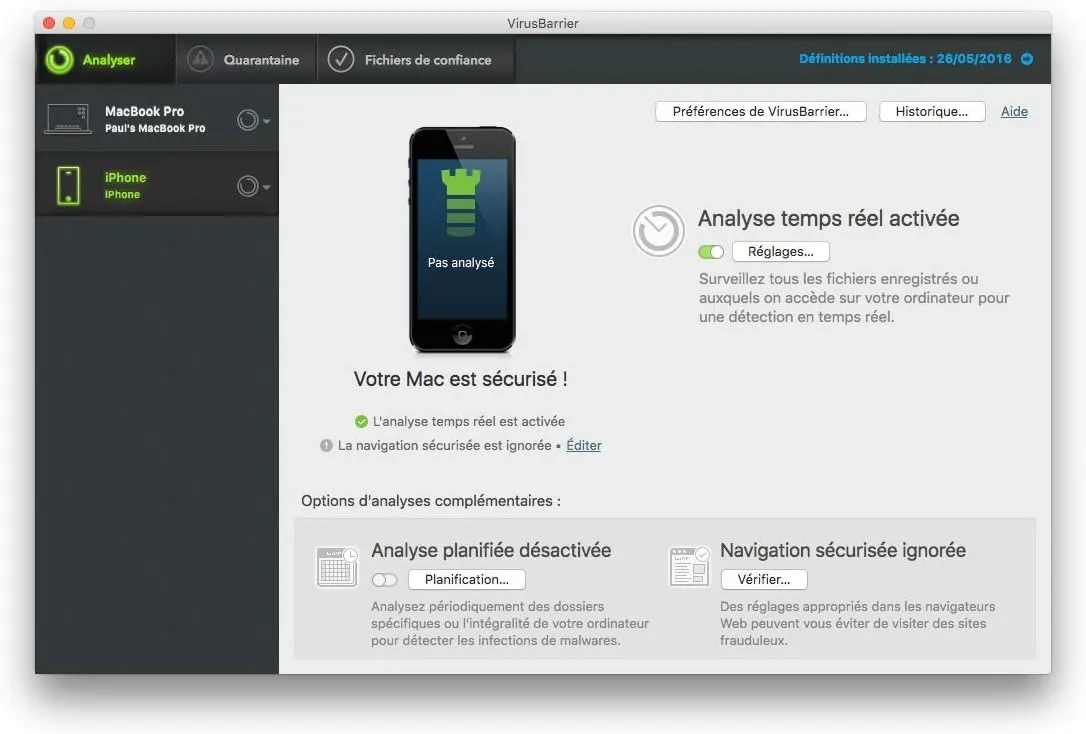Open Préférences de VirusBarrier
The image size is (1086, 734).
760,111
